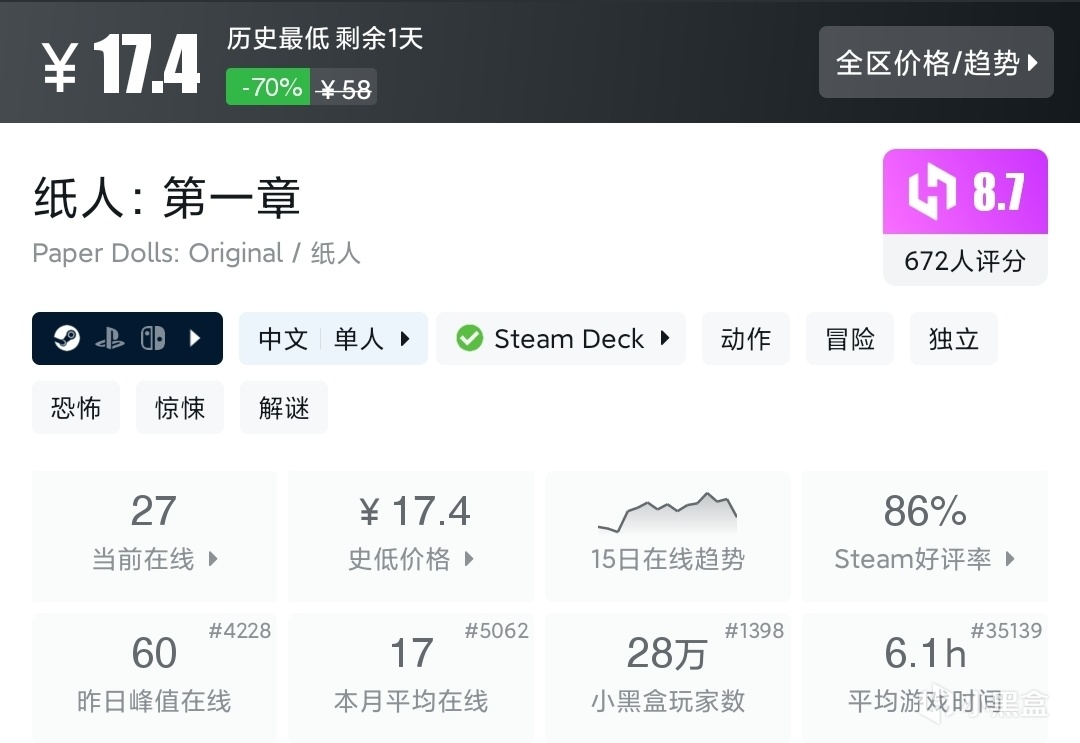Click the PlayStation platform icon
1080x743 pixels.
tap(110, 339)
